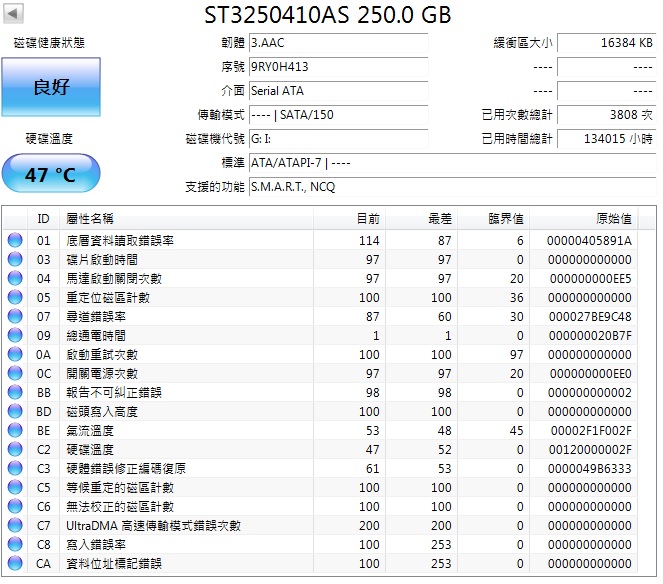The height and width of the screenshot is (584, 663).
Task: Click the 原始值 column header
Action: [x=612, y=218]
